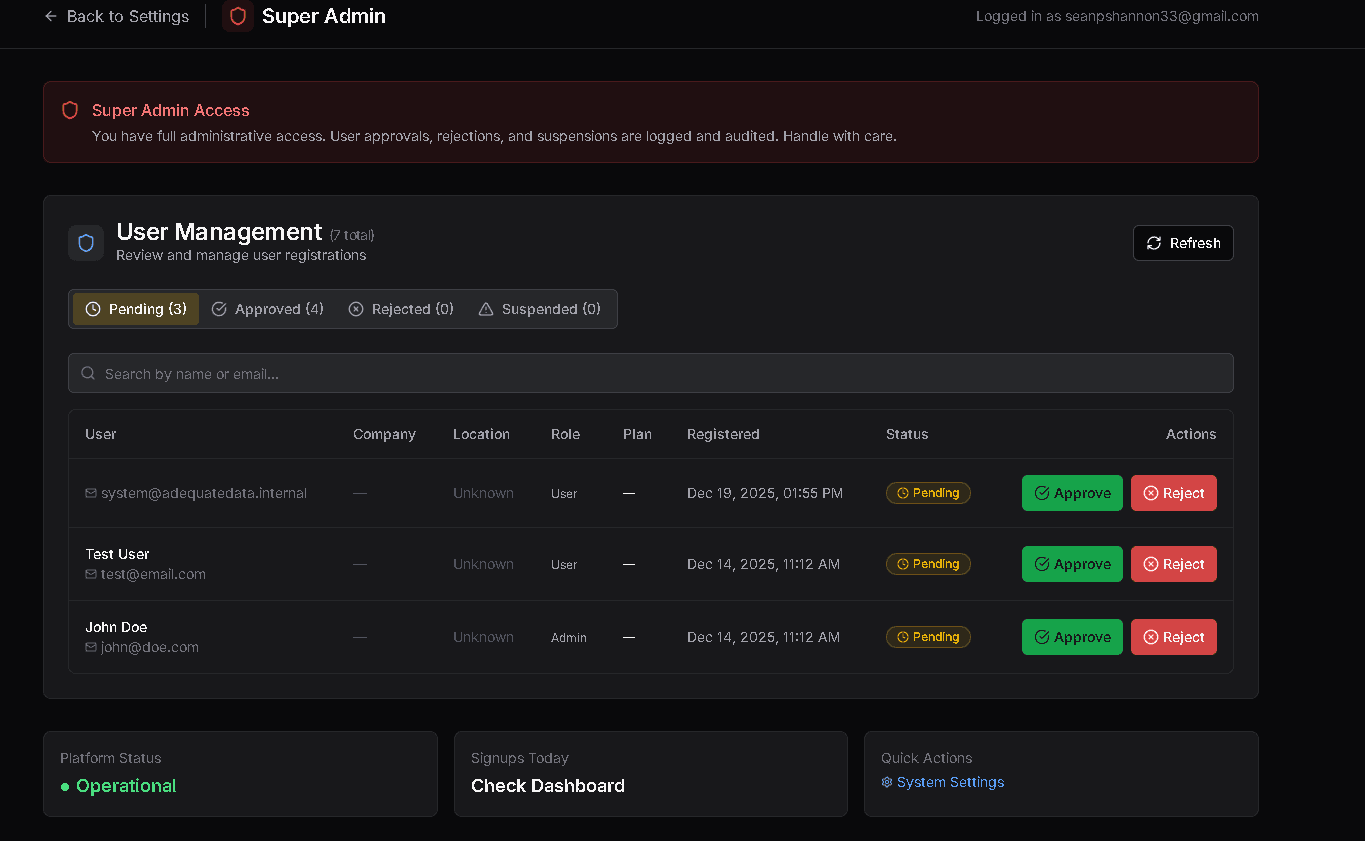Reject John Doe's registration
This screenshot has width=1365, height=841.
point(1174,637)
